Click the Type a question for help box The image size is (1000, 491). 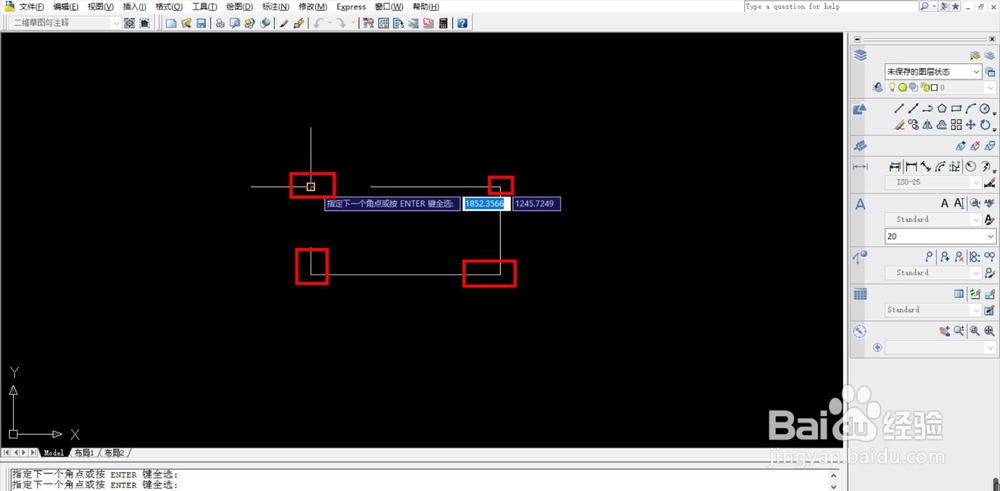[x=830, y=6]
